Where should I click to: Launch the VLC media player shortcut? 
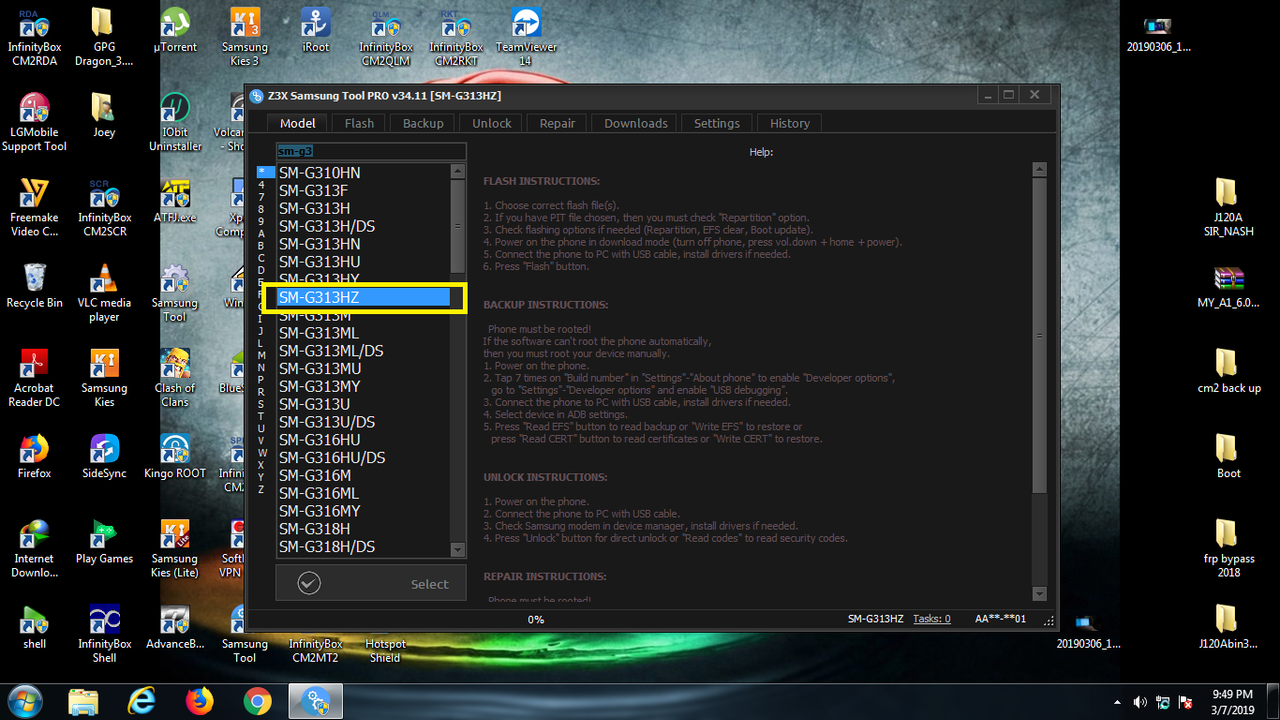[104, 293]
